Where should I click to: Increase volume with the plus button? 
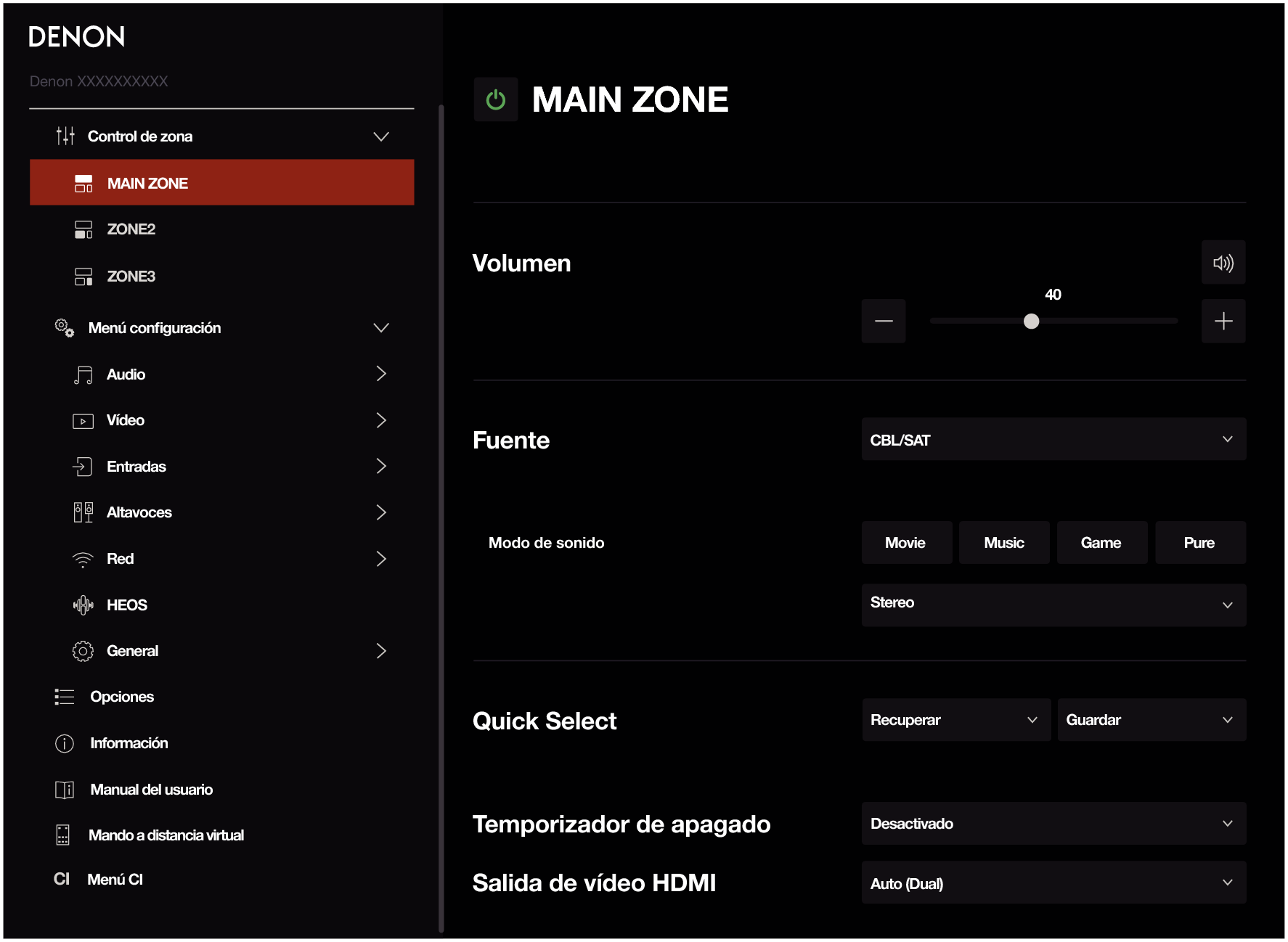coord(1223,321)
